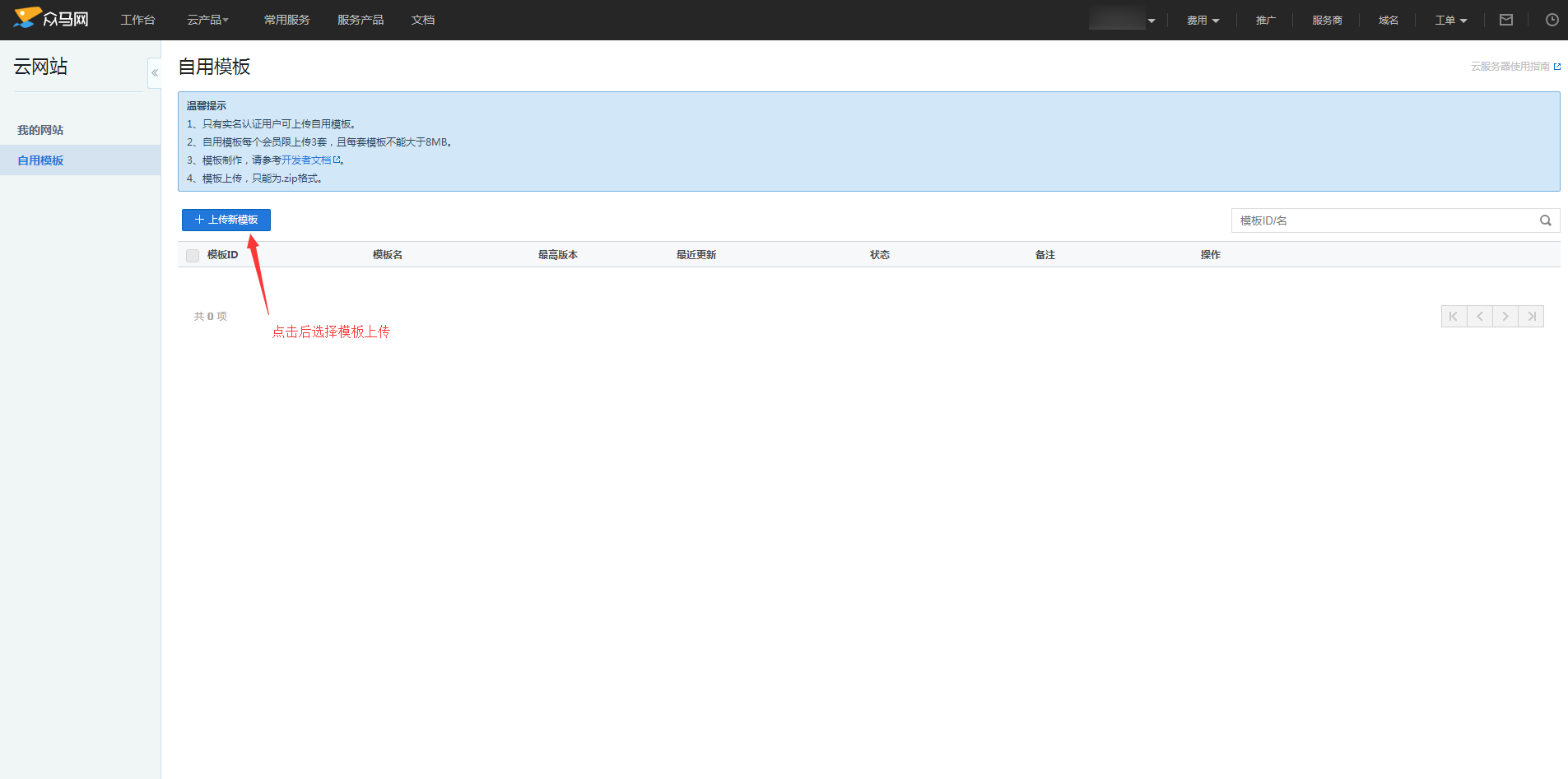Open the 云服务器使用指南 link
Image resolution: width=1568 pixels, height=779 pixels.
pos(1515,67)
